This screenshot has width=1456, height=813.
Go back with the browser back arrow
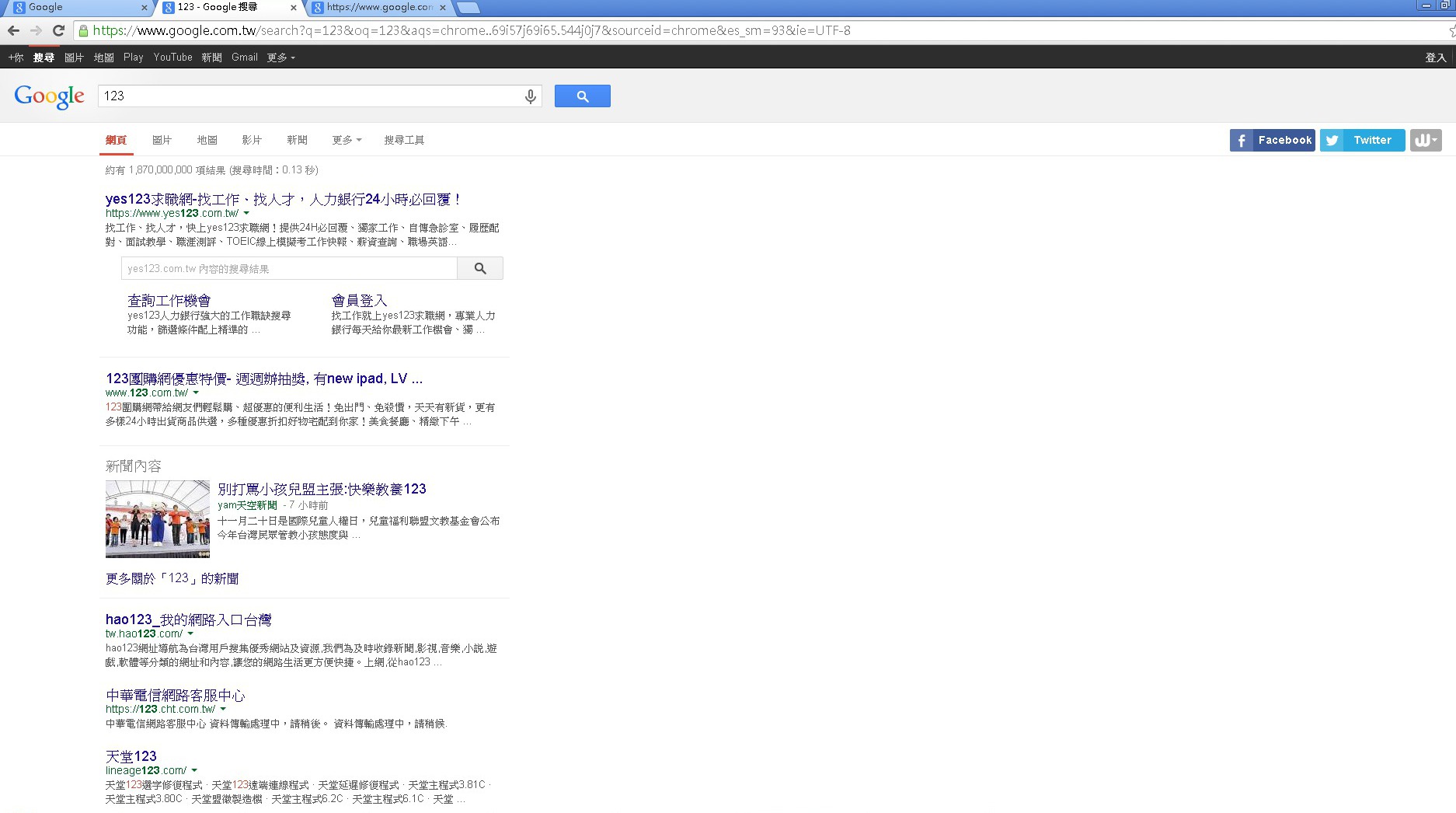point(13,30)
